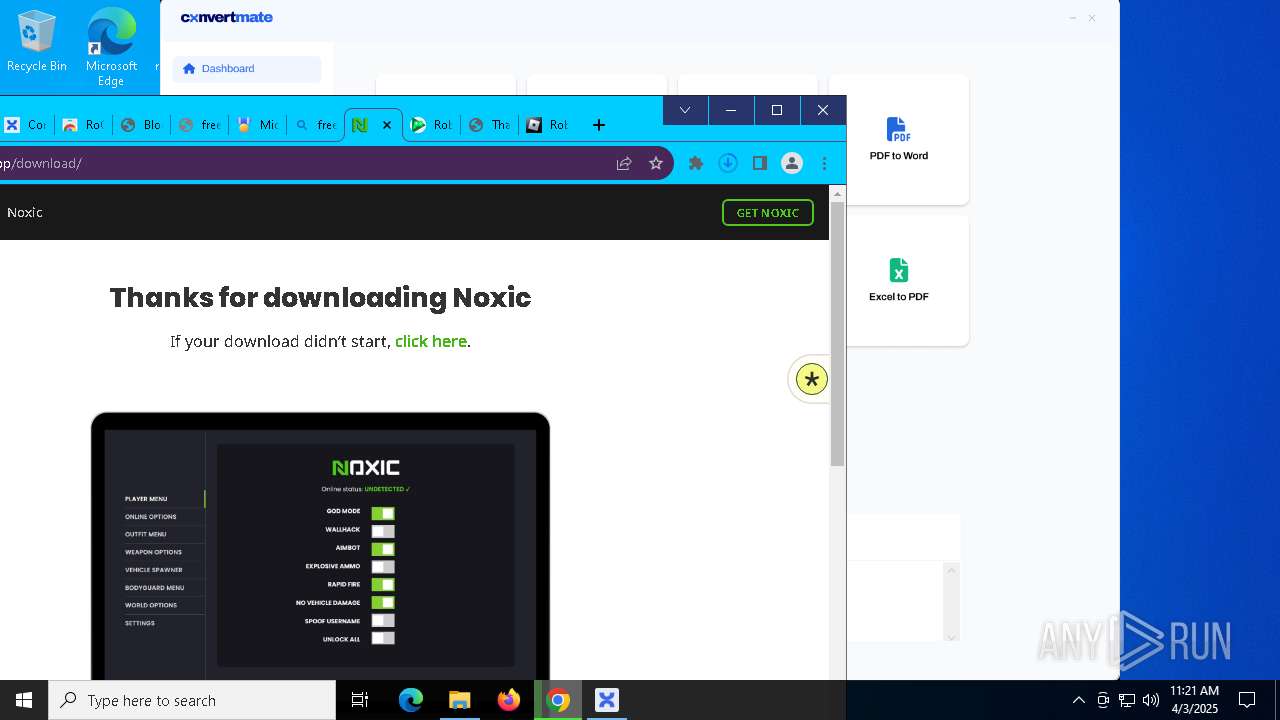Select VEHICLE SPAWNER in Noxic preview
The width and height of the screenshot is (1280, 720).
click(x=153, y=570)
